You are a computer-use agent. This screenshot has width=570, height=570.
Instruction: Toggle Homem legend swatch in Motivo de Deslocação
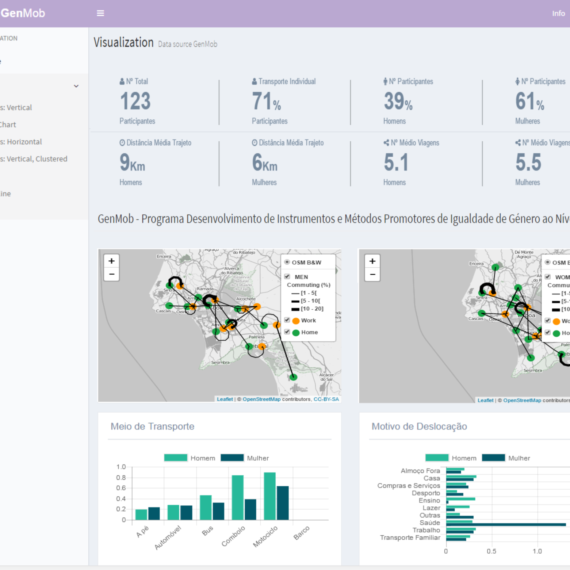pyautogui.click(x=437, y=458)
